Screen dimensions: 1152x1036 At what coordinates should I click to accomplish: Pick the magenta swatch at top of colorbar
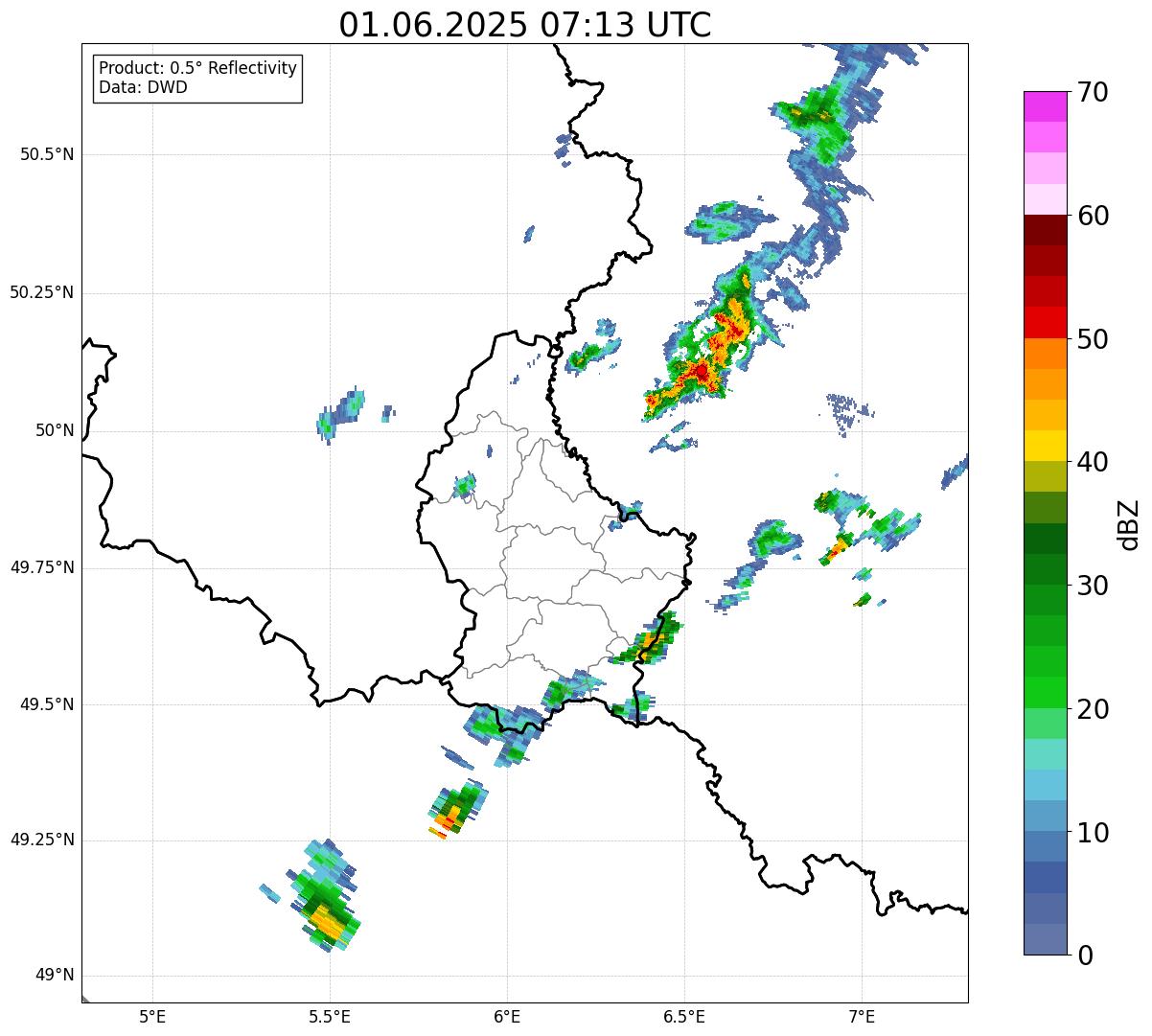(x=1045, y=106)
